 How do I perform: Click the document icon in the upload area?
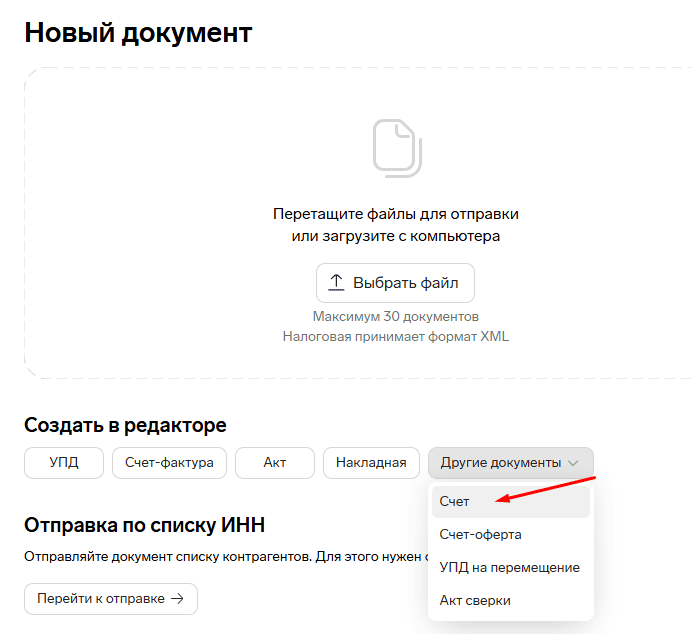click(x=395, y=147)
